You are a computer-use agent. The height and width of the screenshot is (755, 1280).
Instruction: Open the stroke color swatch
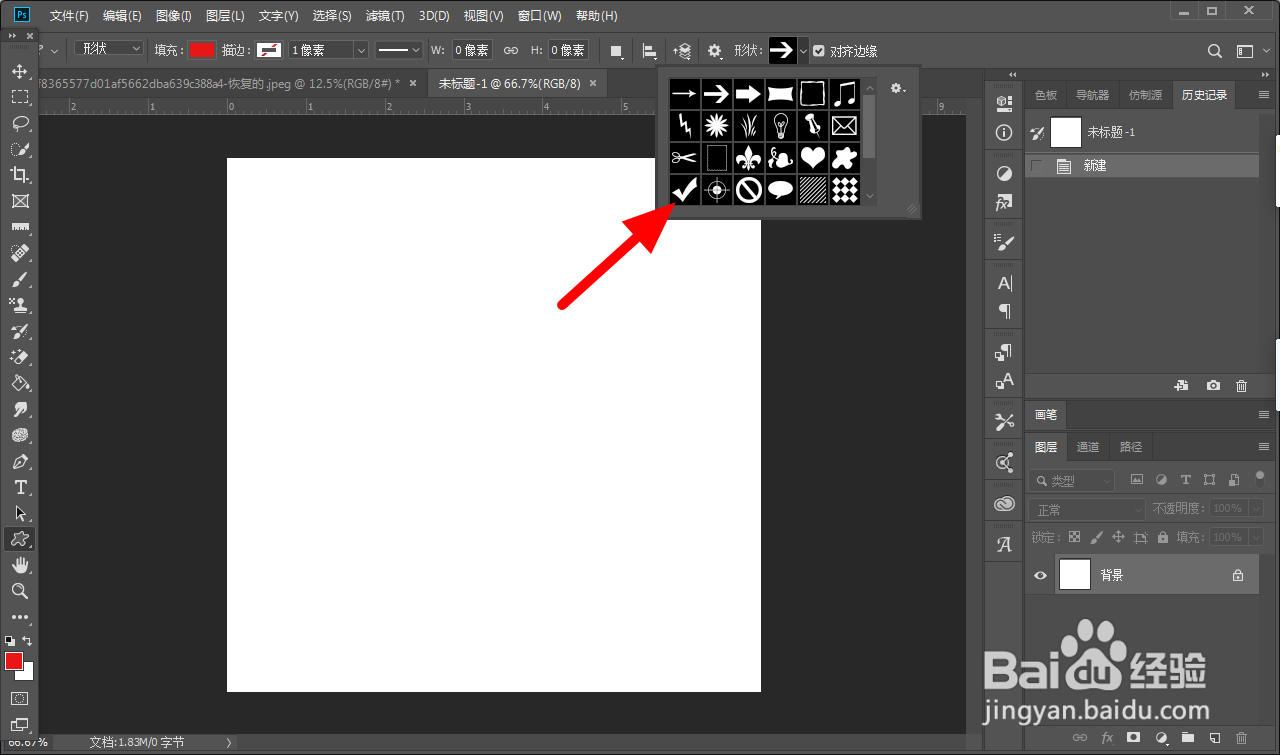pos(269,50)
